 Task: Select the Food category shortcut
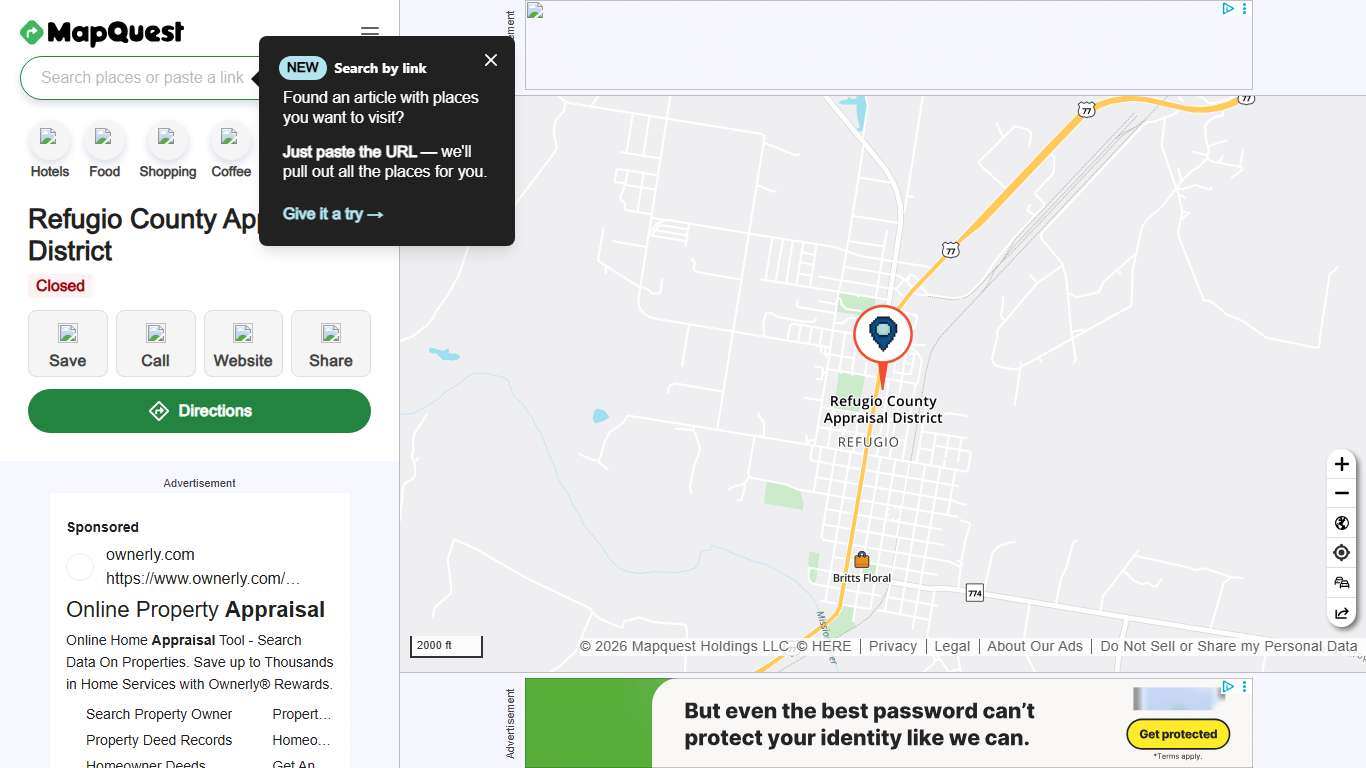pos(104,151)
